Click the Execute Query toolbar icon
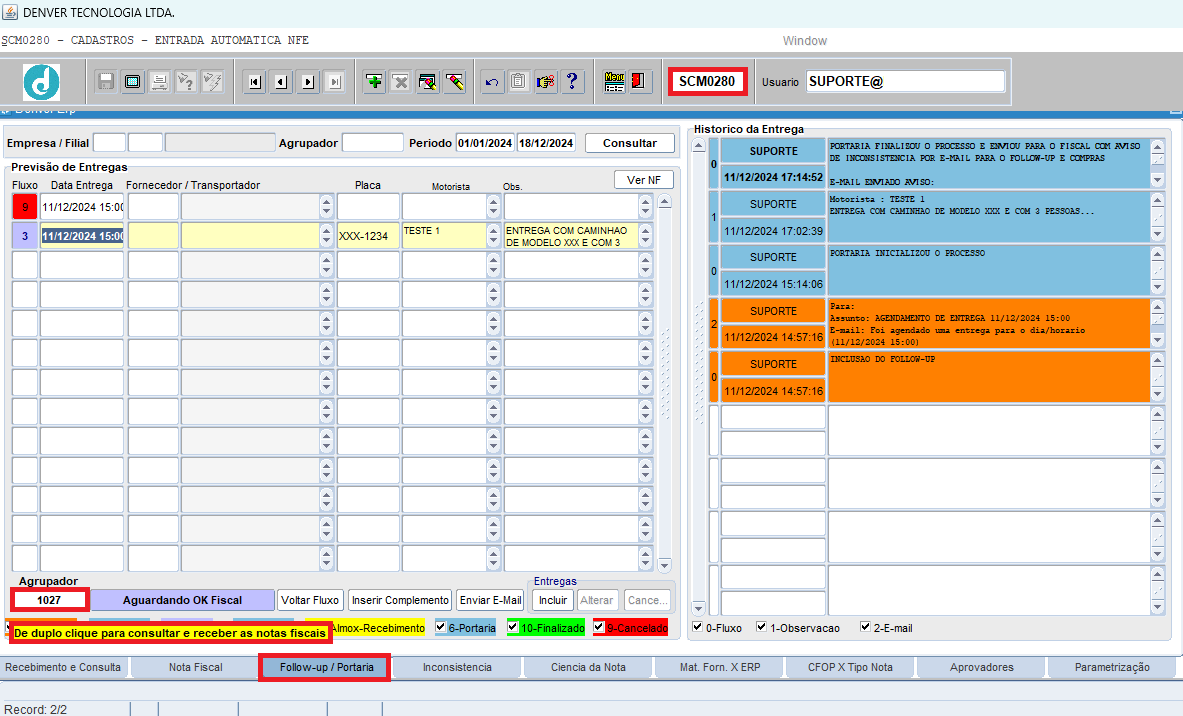The image size is (1183, 716). (x=213, y=81)
